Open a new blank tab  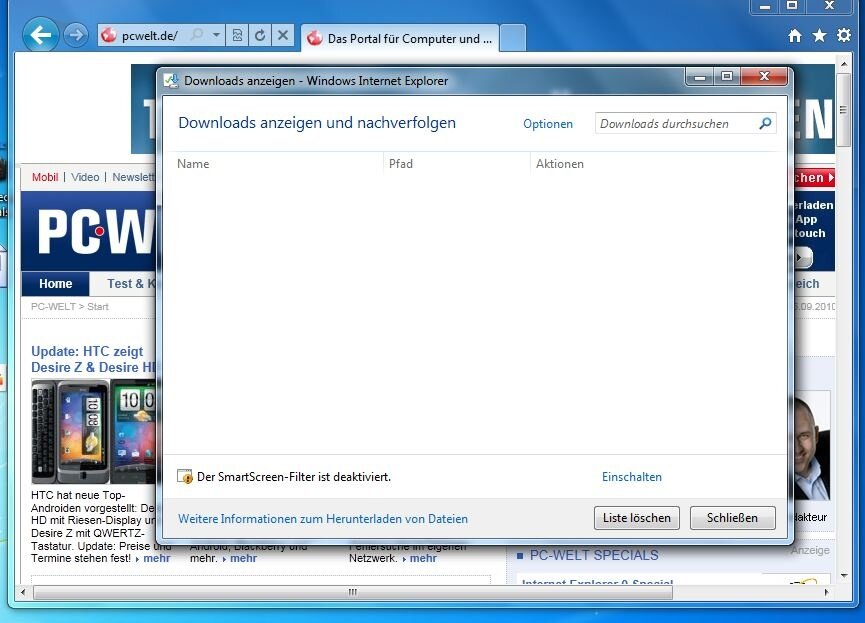[x=512, y=39]
